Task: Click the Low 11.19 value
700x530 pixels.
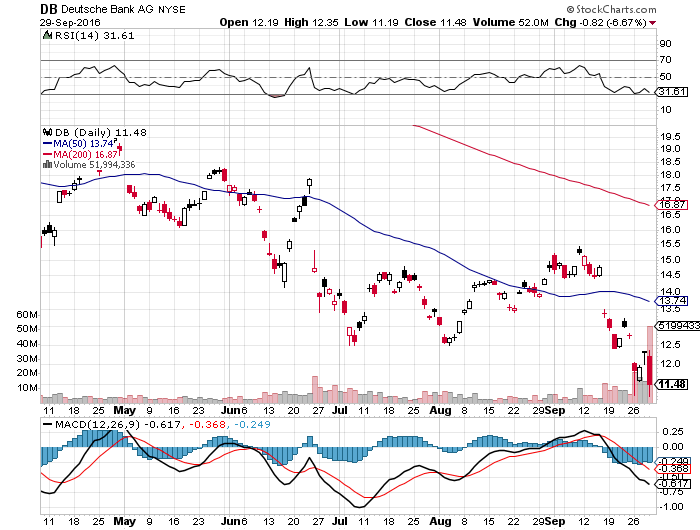Action: point(371,22)
